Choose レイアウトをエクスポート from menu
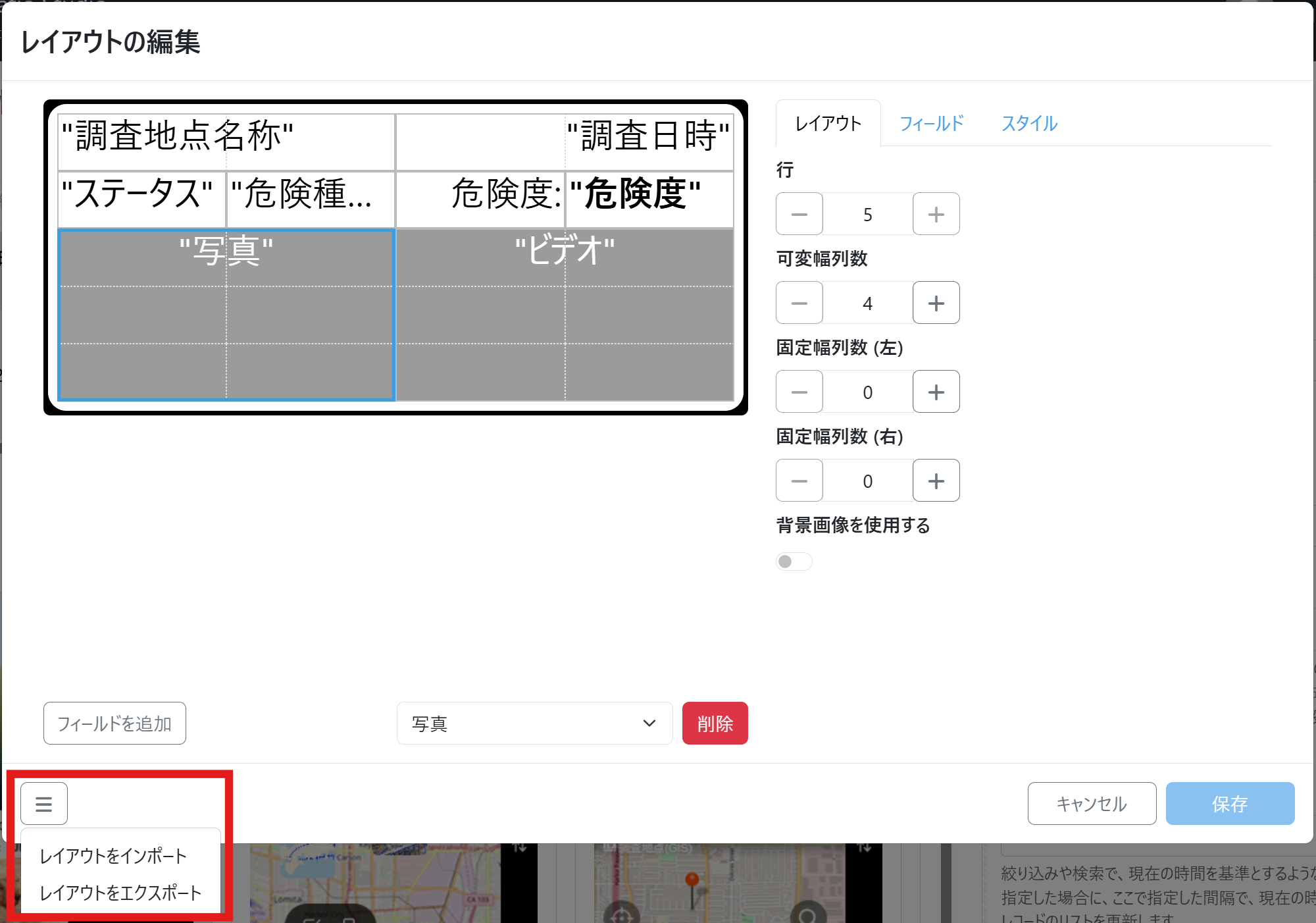The image size is (1316, 923). pyautogui.click(x=120, y=893)
